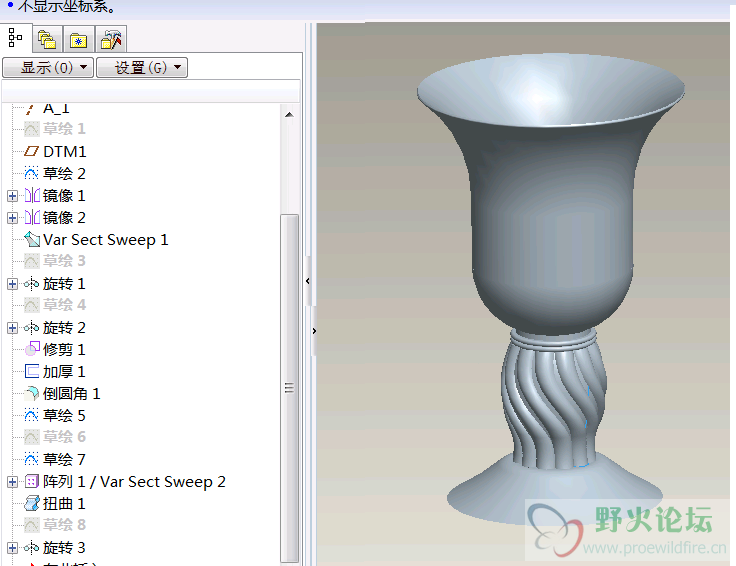Click the model tree search field
Image resolution: width=736 pixels, height=566 pixels.
click(151, 91)
